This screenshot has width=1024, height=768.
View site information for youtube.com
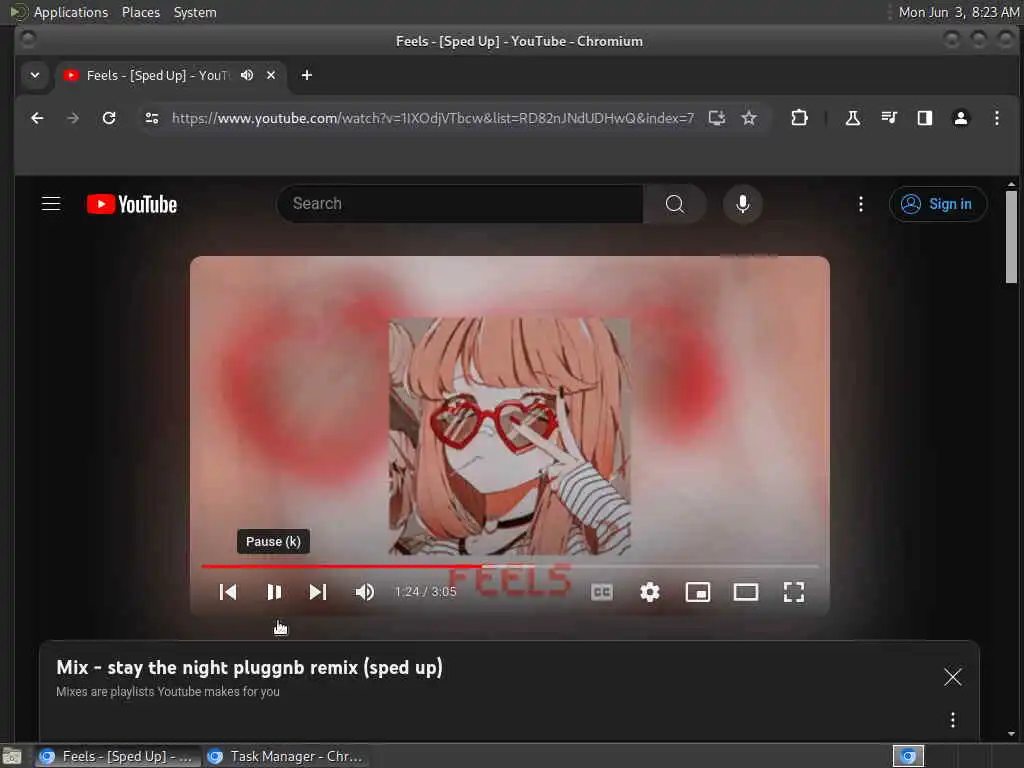[x=152, y=118]
